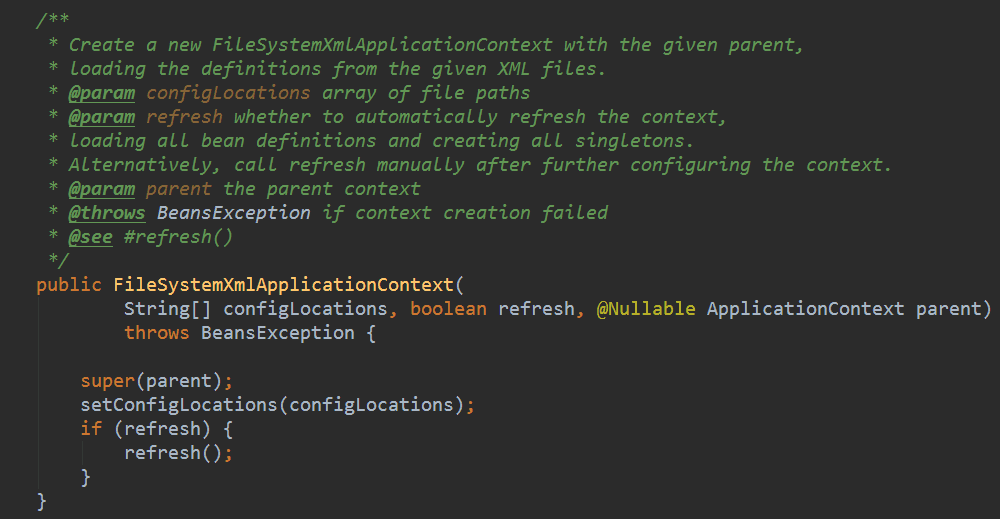Click BeansException in the Javadoc comment
1000x519 pixels.
[233, 212]
